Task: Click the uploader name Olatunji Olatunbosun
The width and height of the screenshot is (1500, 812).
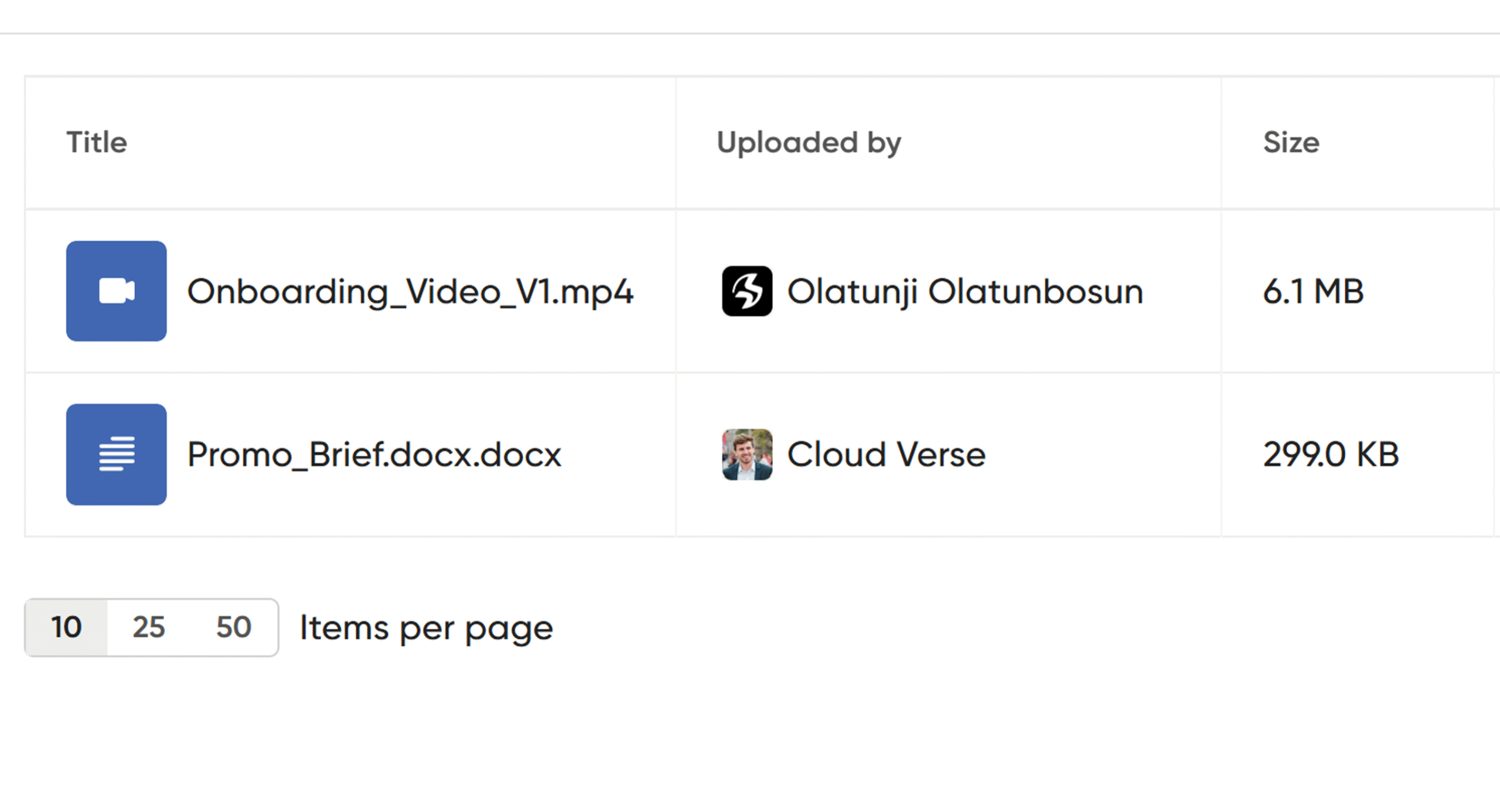Action: pos(965,291)
